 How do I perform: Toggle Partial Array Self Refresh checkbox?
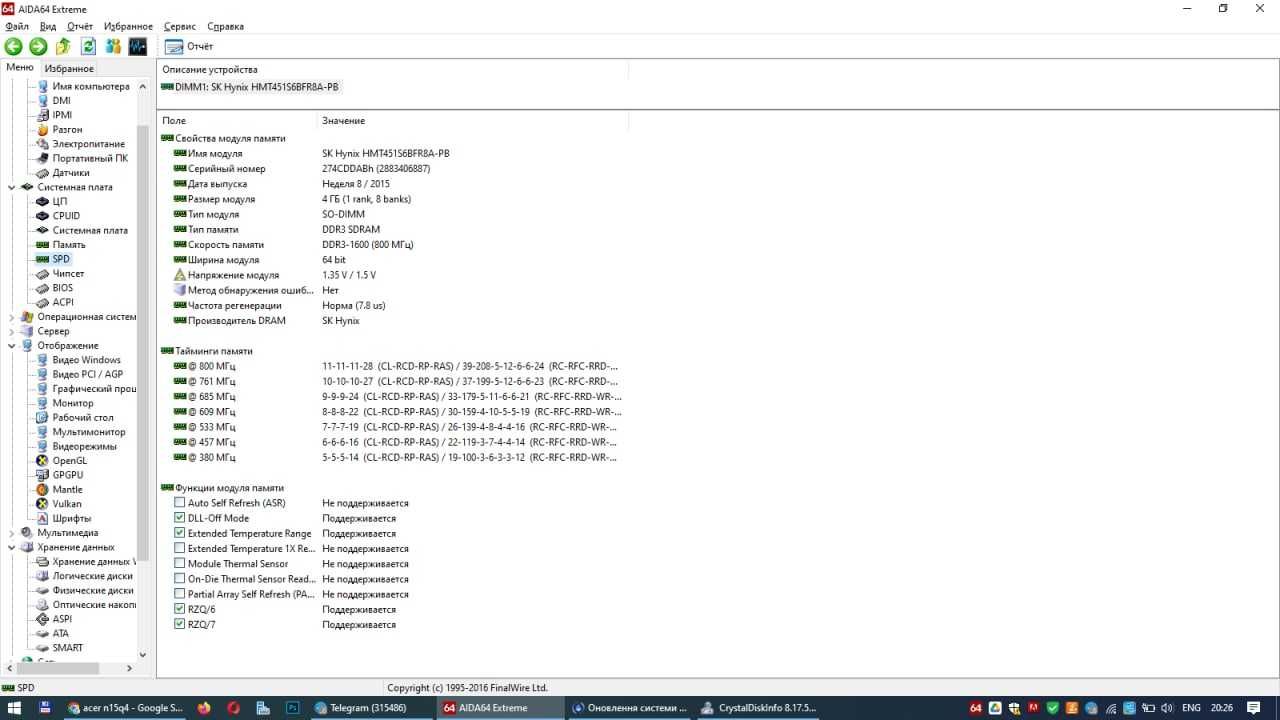[180, 594]
